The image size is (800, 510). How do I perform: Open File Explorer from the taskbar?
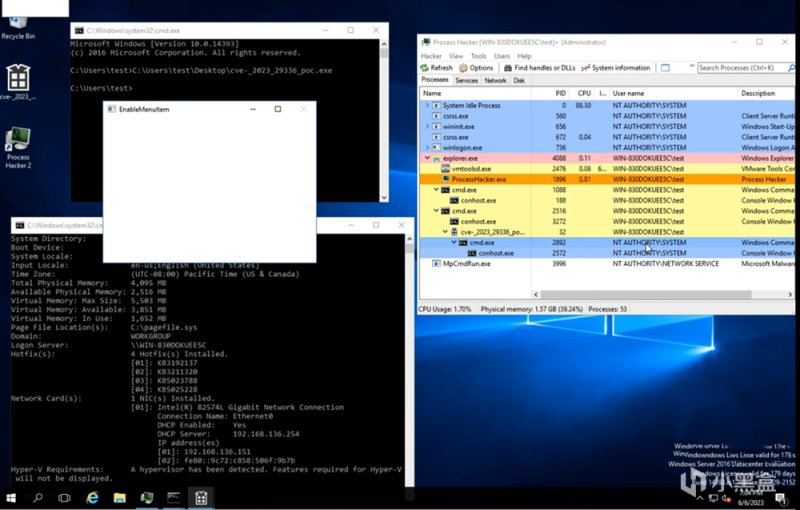(119, 498)
